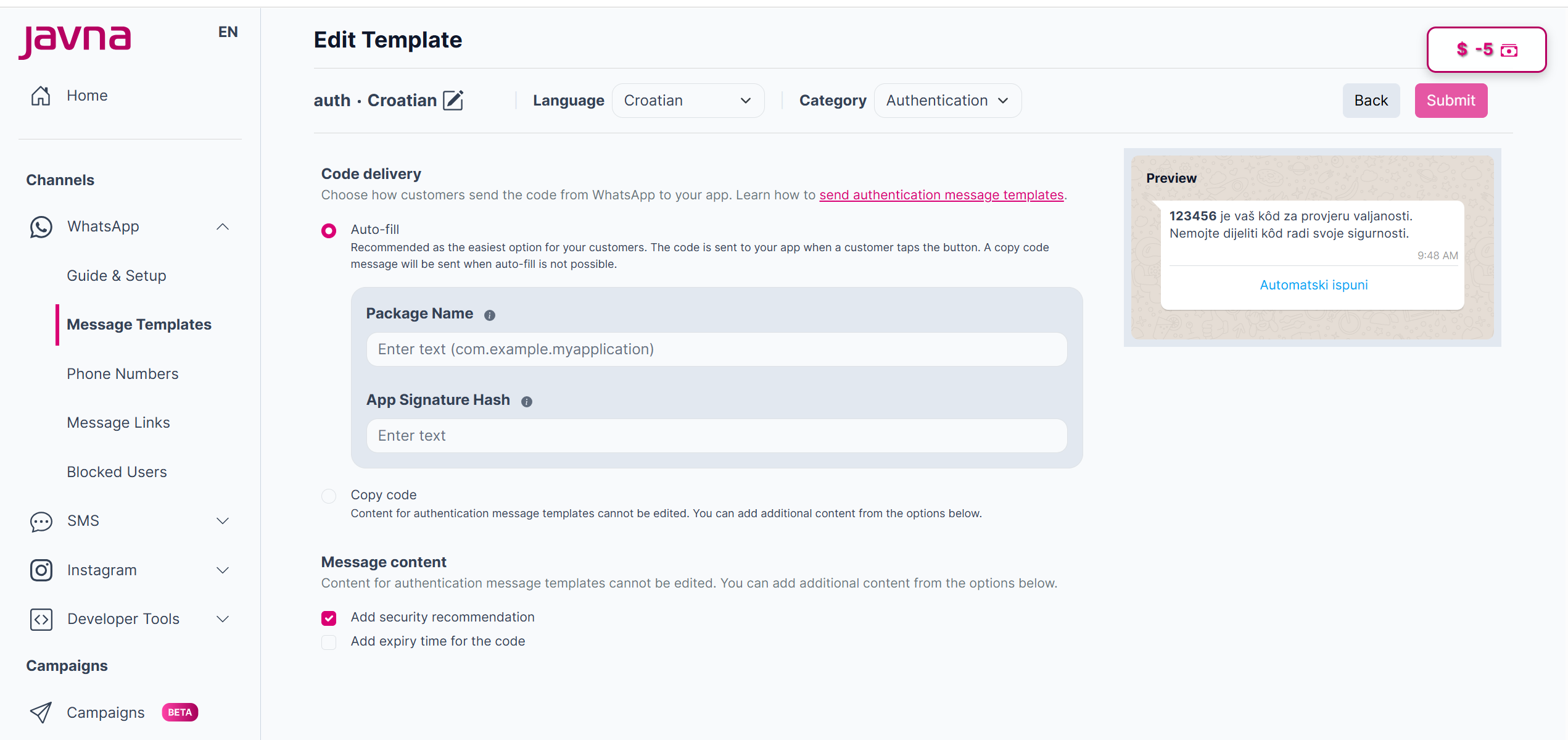Enable Add expiry time for the code

tap(329, 642)
